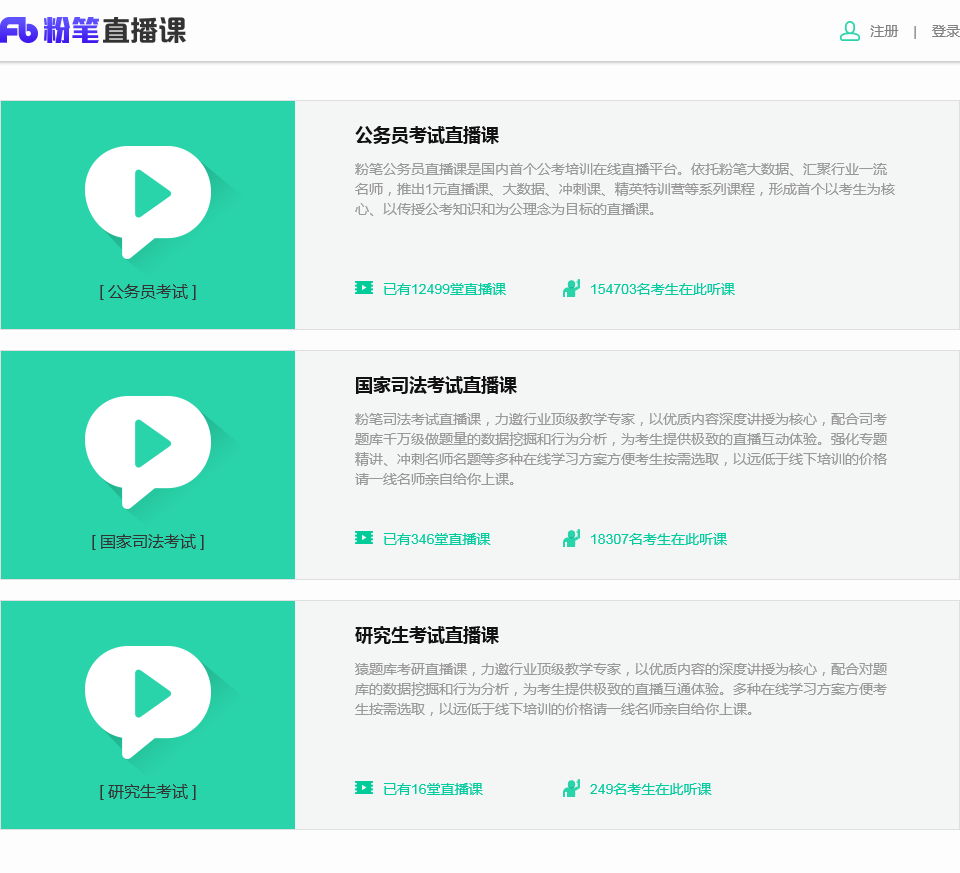Click the play bubble icon for 研究生考试
The image size is (960, 873).
pos(148,702)
